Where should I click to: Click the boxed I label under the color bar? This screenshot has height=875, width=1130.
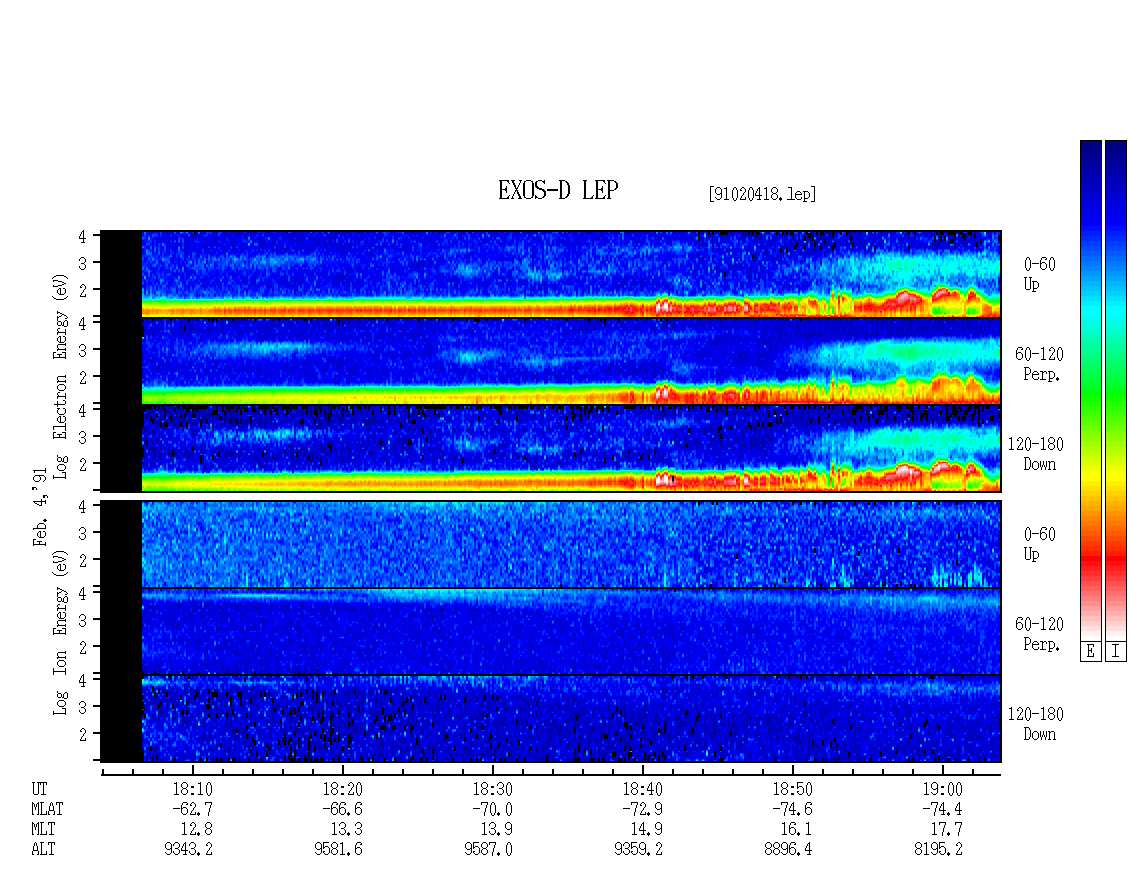[x=1116, y=651]
